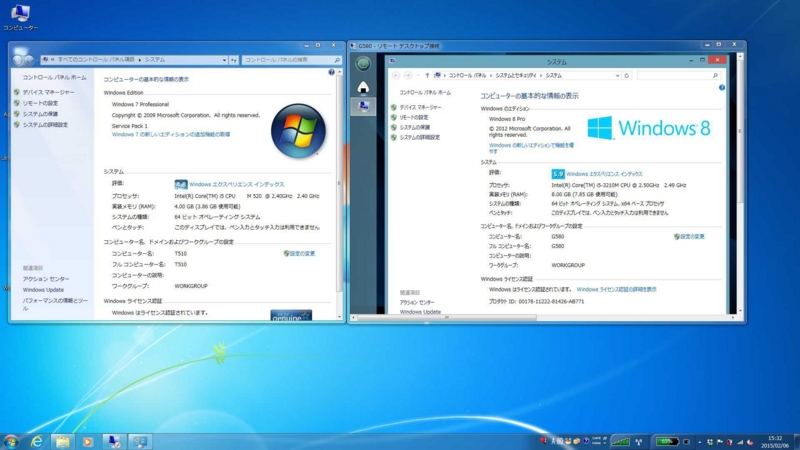Open リモートの設定 in Windows 7 window
Image resolution: width=800 pixels, height=450 pixels.
pos(40,103)
